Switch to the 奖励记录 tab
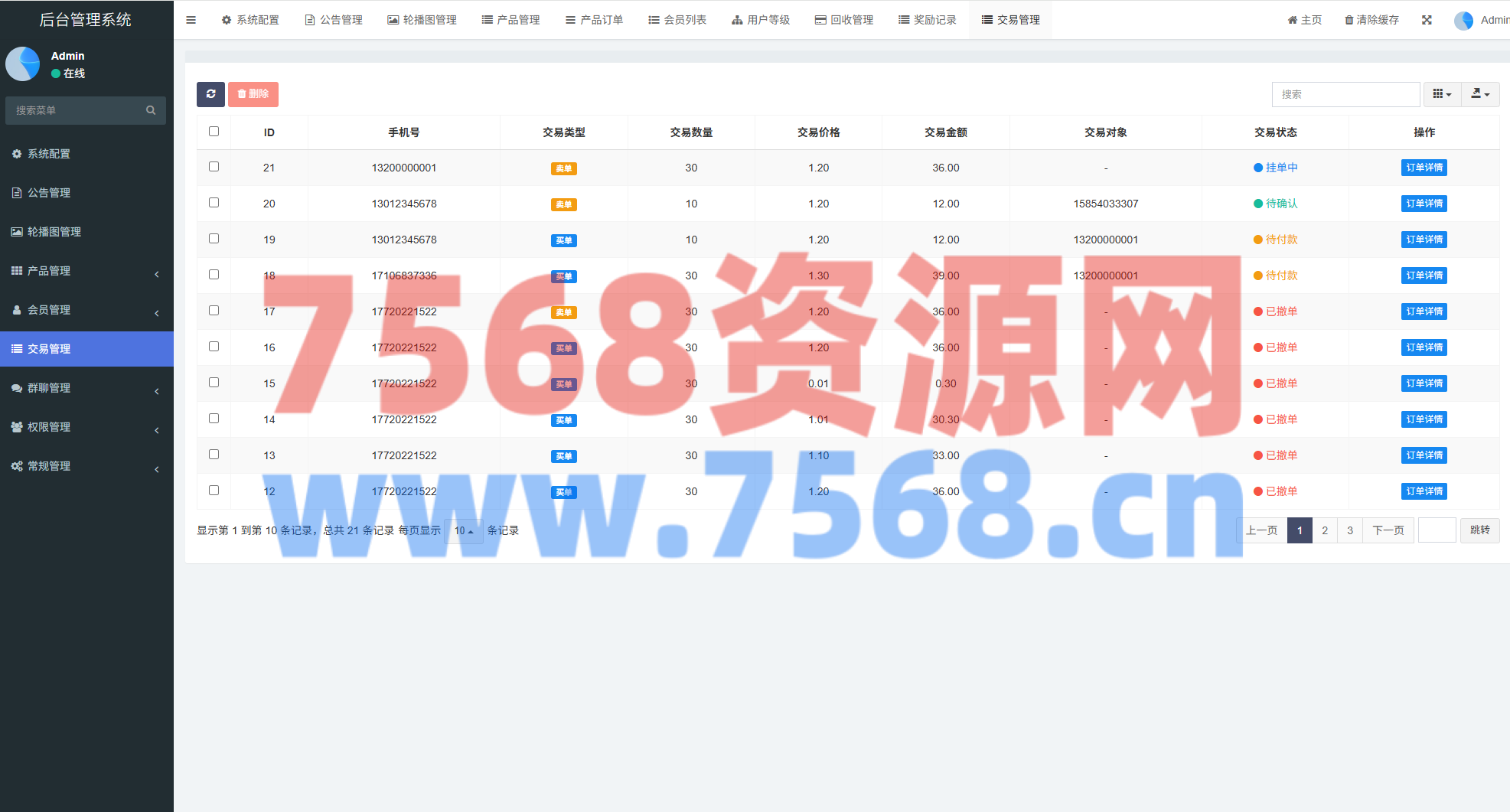The width and height of the screenshot is (1510, 812). coord(927,20)
